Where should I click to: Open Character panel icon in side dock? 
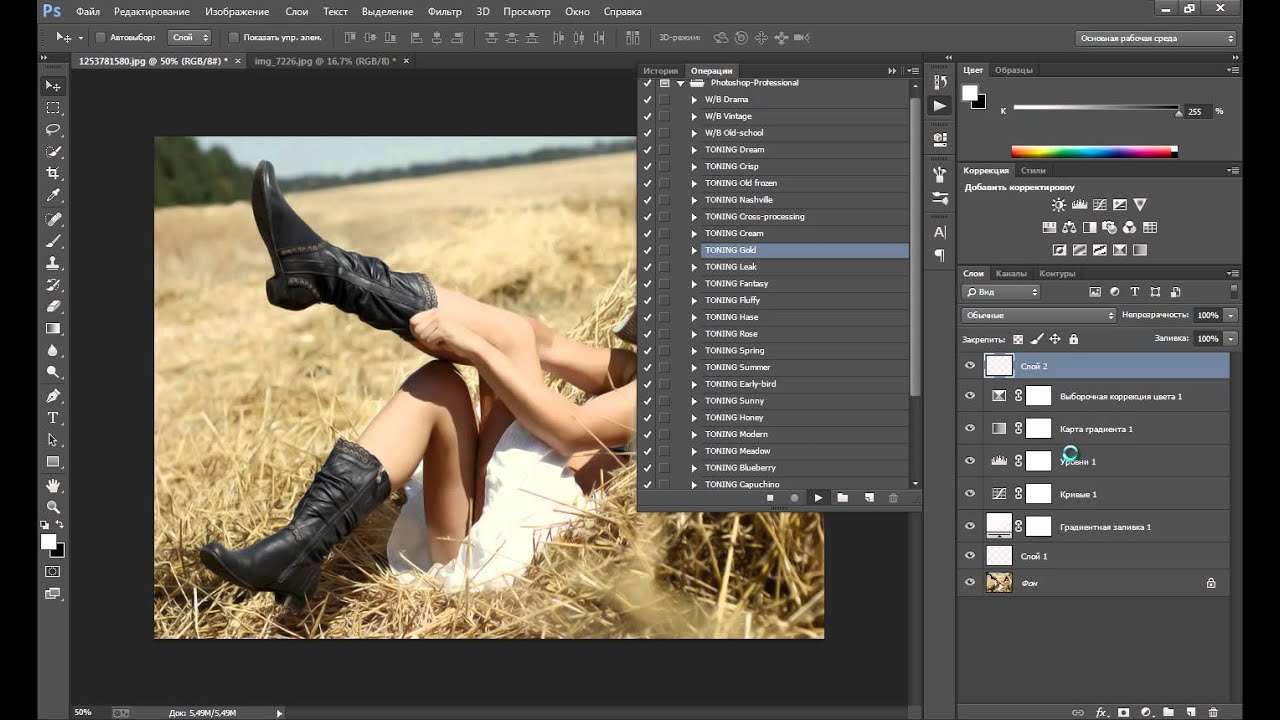click(x=939, y=232)
